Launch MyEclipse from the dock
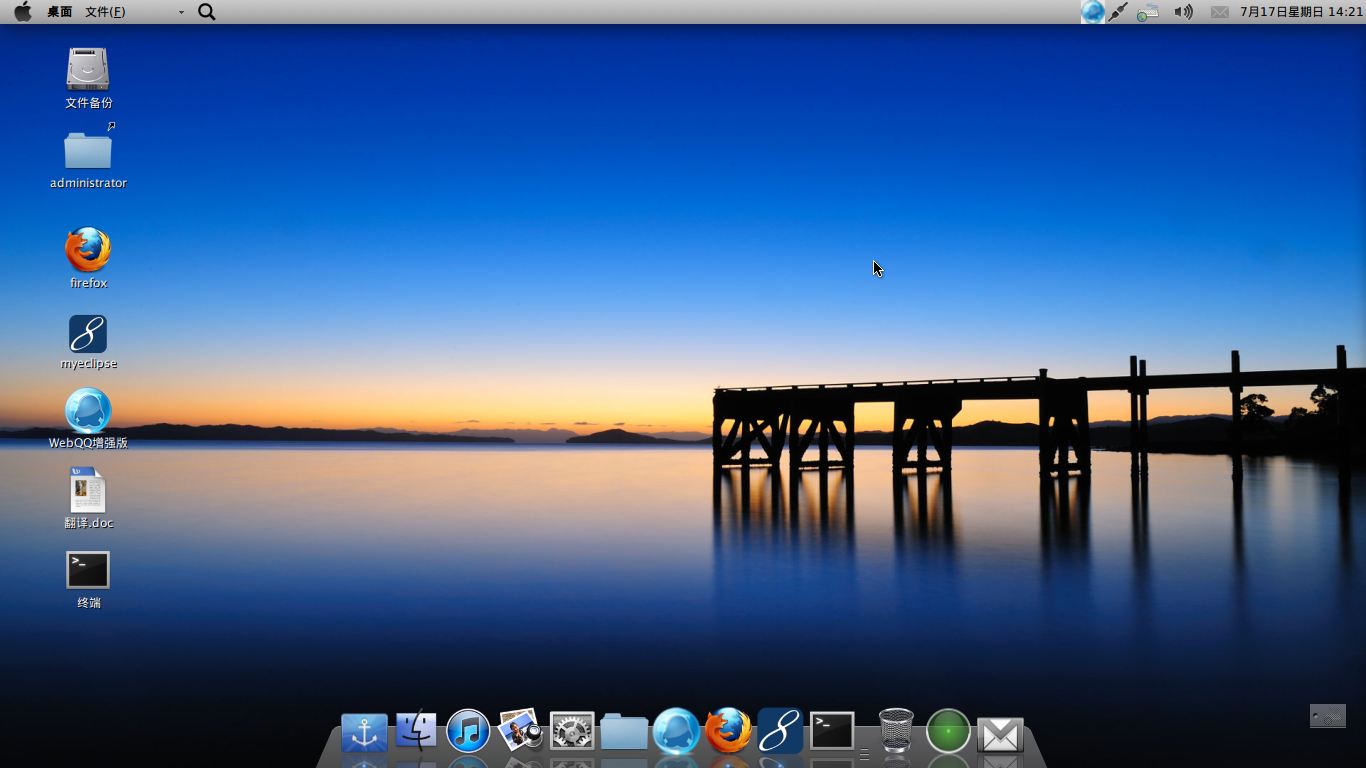1366x768 pixels. 780,730
